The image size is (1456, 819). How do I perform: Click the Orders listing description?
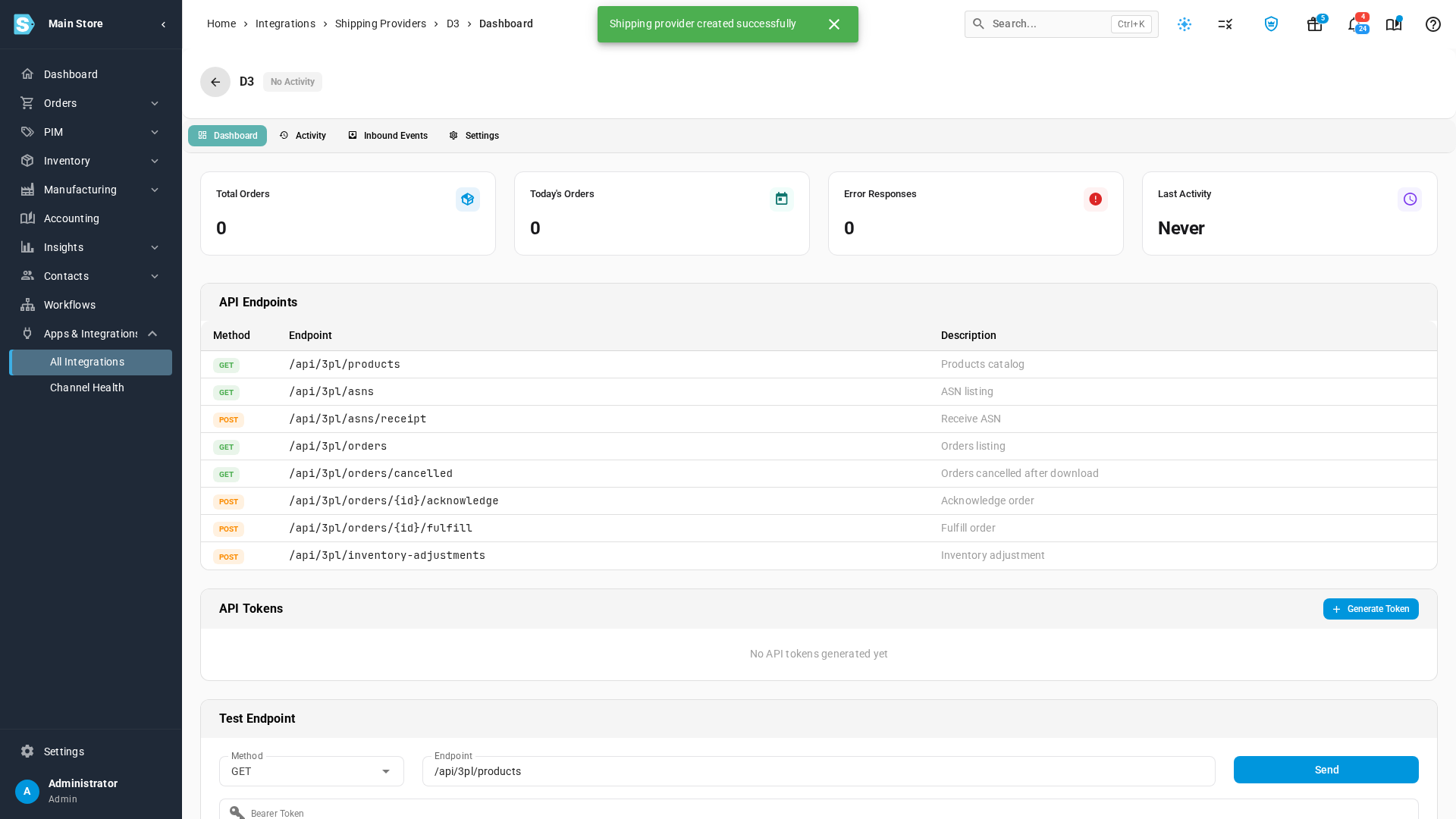tap(973, 446)
